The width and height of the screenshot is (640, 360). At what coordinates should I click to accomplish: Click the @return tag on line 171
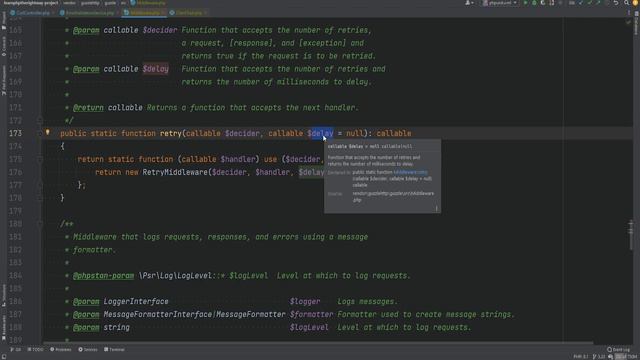point(88,108)
